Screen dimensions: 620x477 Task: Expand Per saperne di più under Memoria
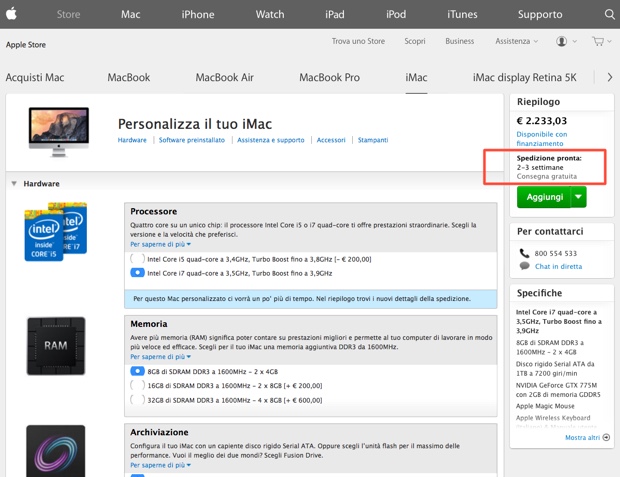click(x=161, y=357)
